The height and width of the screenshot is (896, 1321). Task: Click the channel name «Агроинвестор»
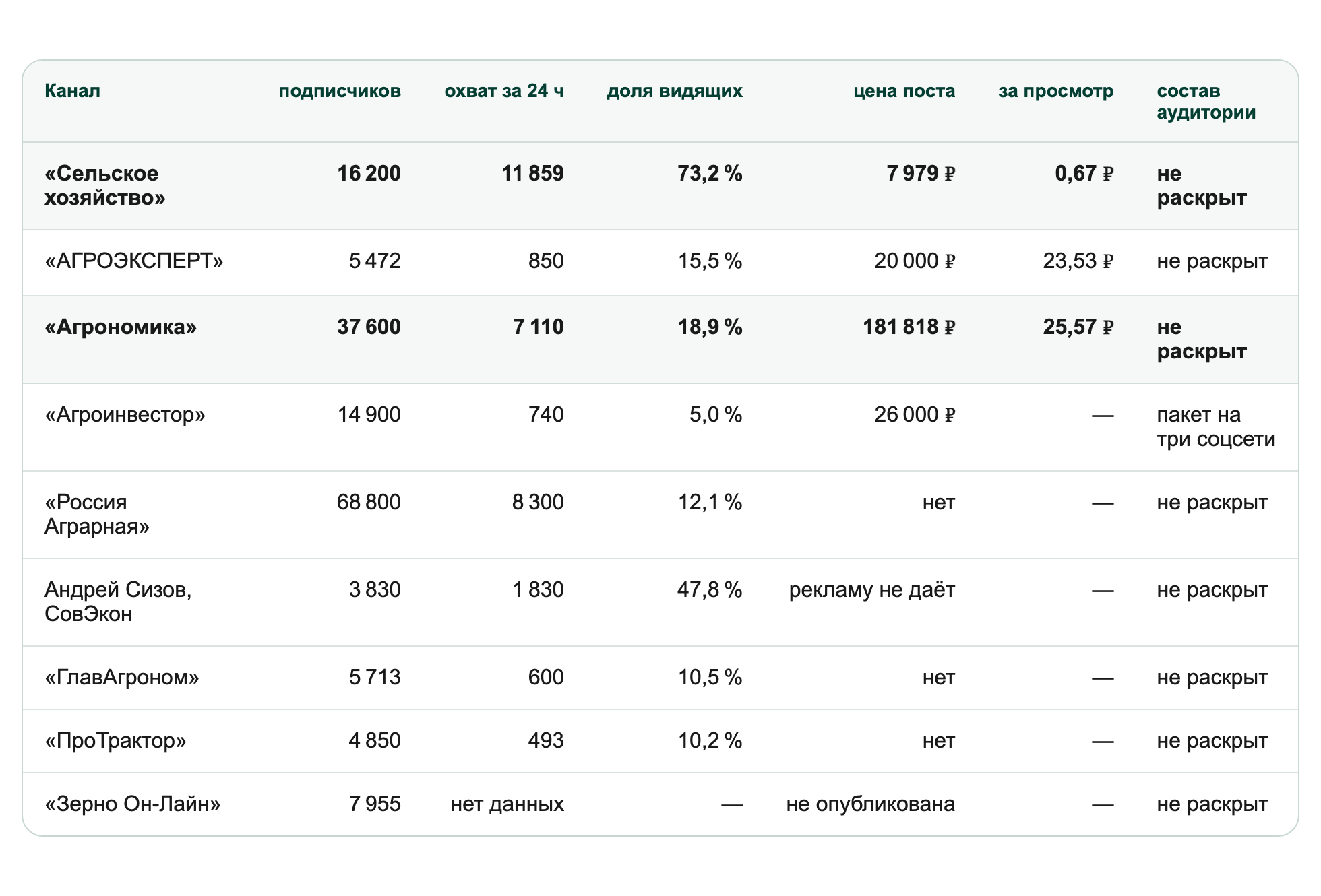(x=125, y=415)
